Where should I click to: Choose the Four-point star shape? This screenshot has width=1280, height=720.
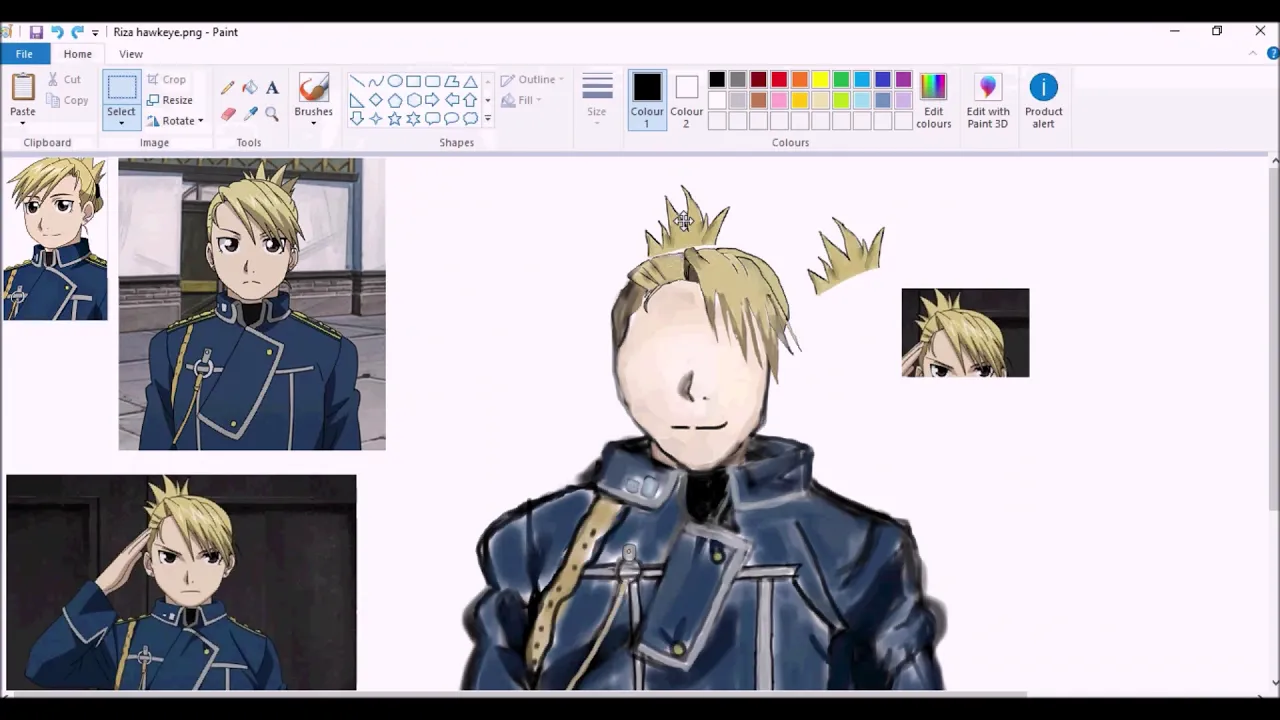coord(376,118)
